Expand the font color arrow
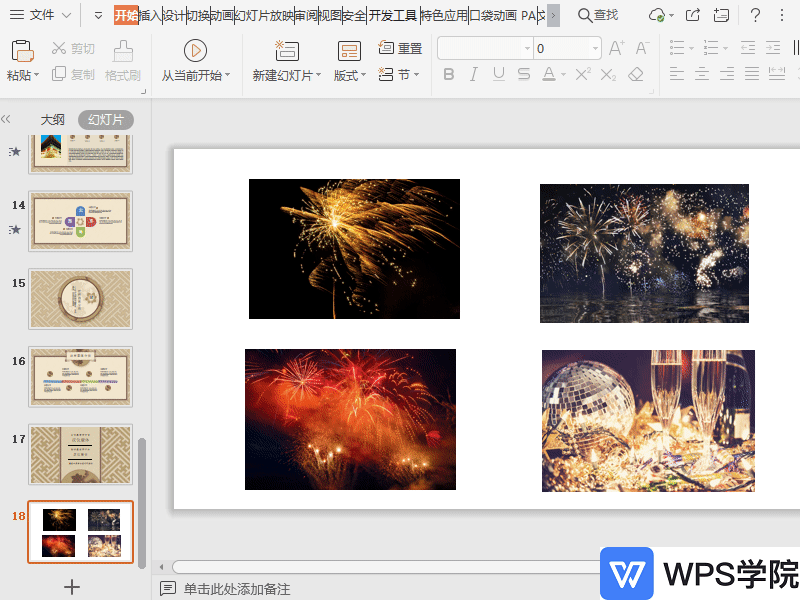This screenshot has height=600, width=800. coord(563,74)
